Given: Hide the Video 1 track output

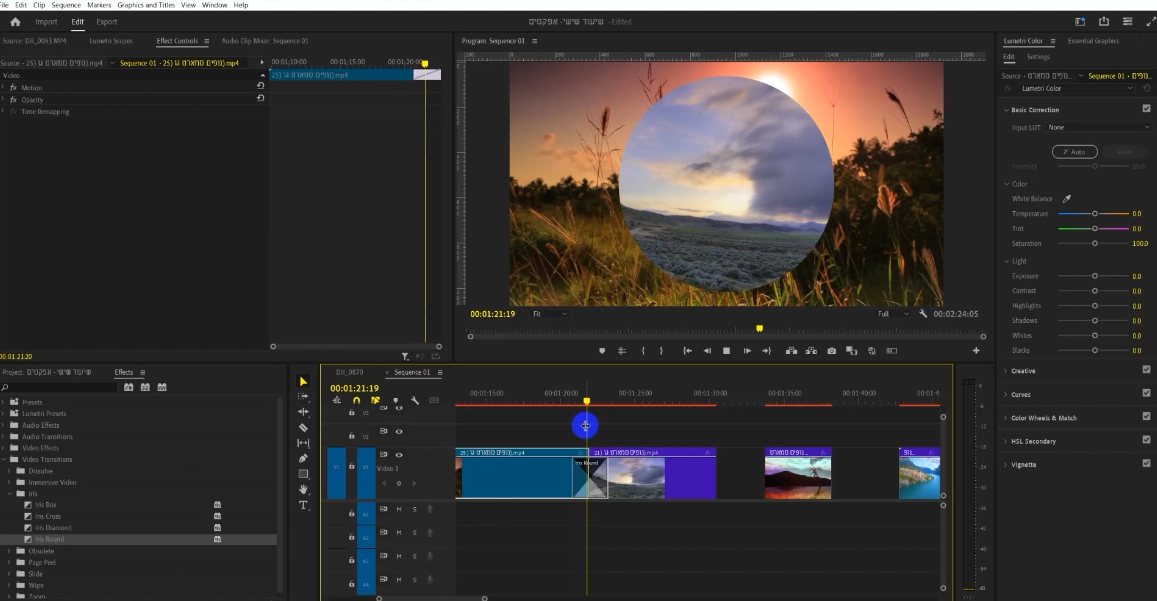Looking at the screenshot, I should (399, 455).
